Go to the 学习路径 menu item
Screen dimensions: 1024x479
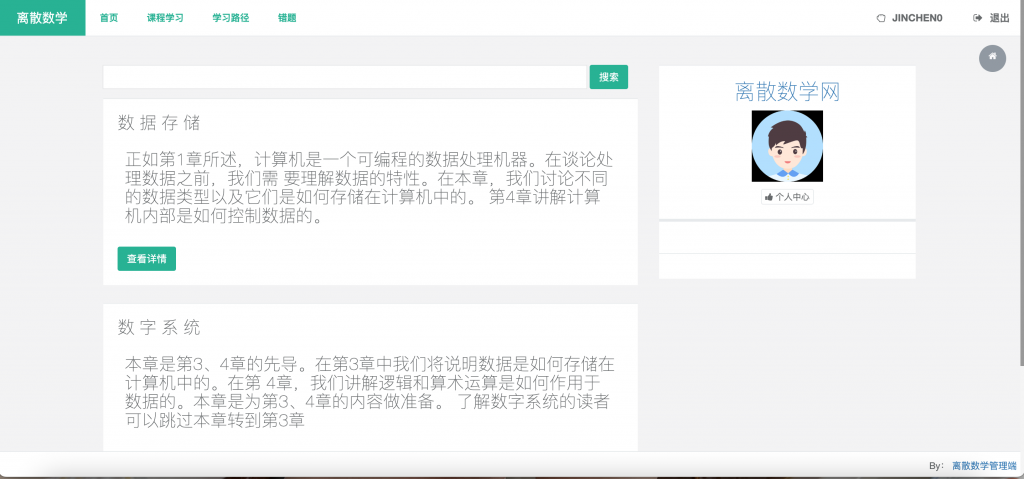[231, 18]
